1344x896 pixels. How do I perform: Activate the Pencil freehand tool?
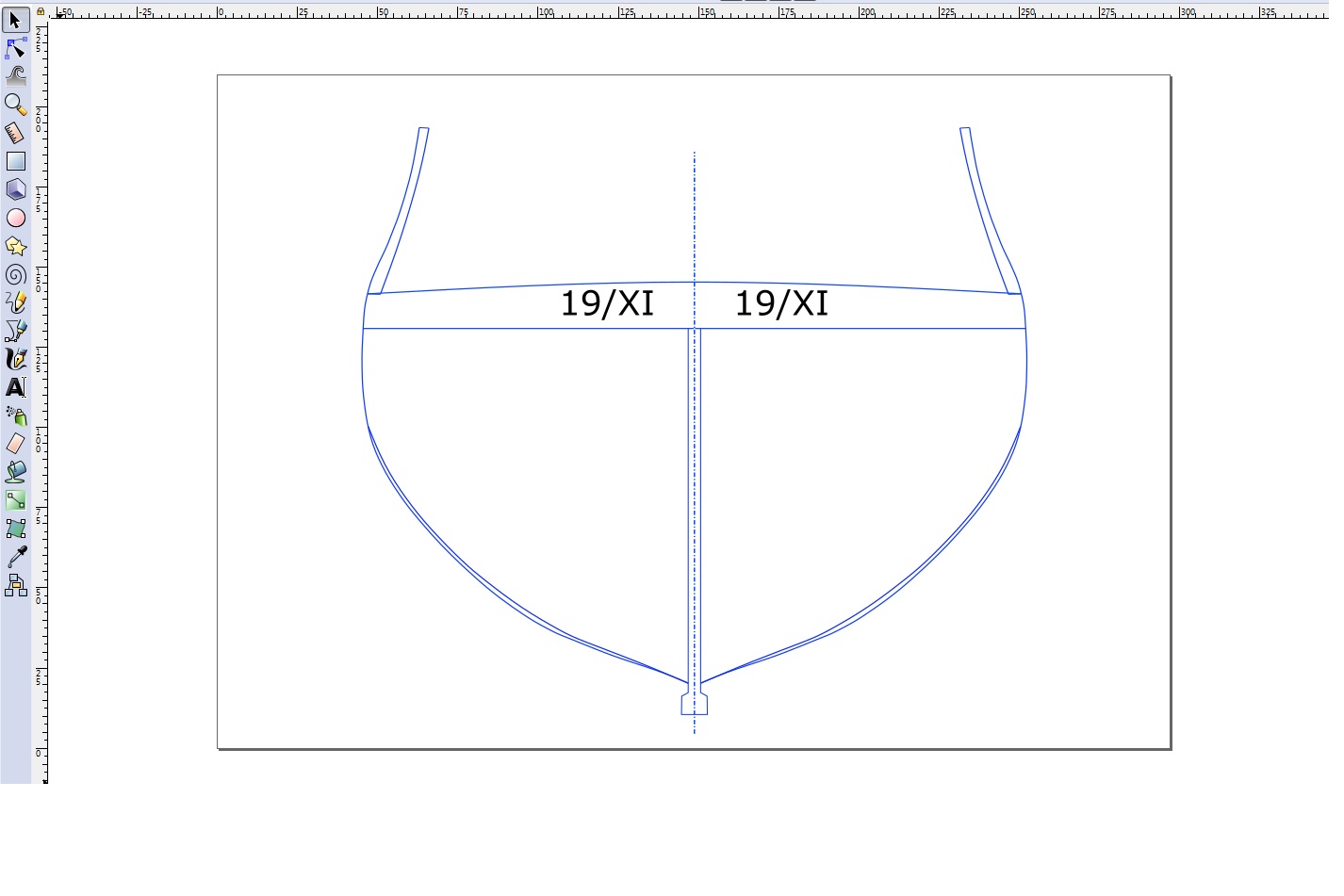pyautogui.click(x=15, y=302)
